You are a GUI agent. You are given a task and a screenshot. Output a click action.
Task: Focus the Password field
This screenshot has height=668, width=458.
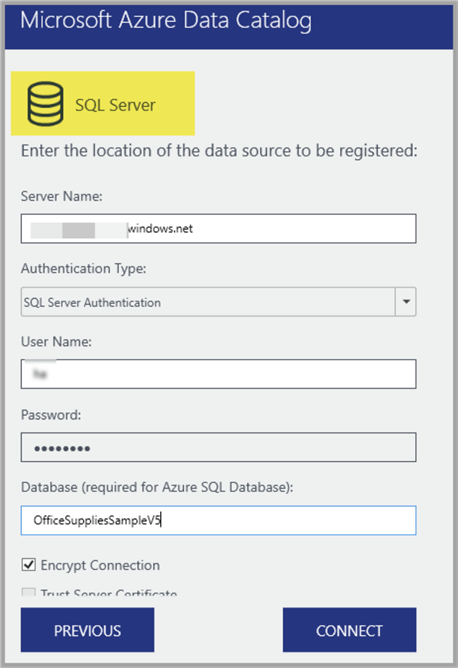pyautogui.click(x=219, y=447)
